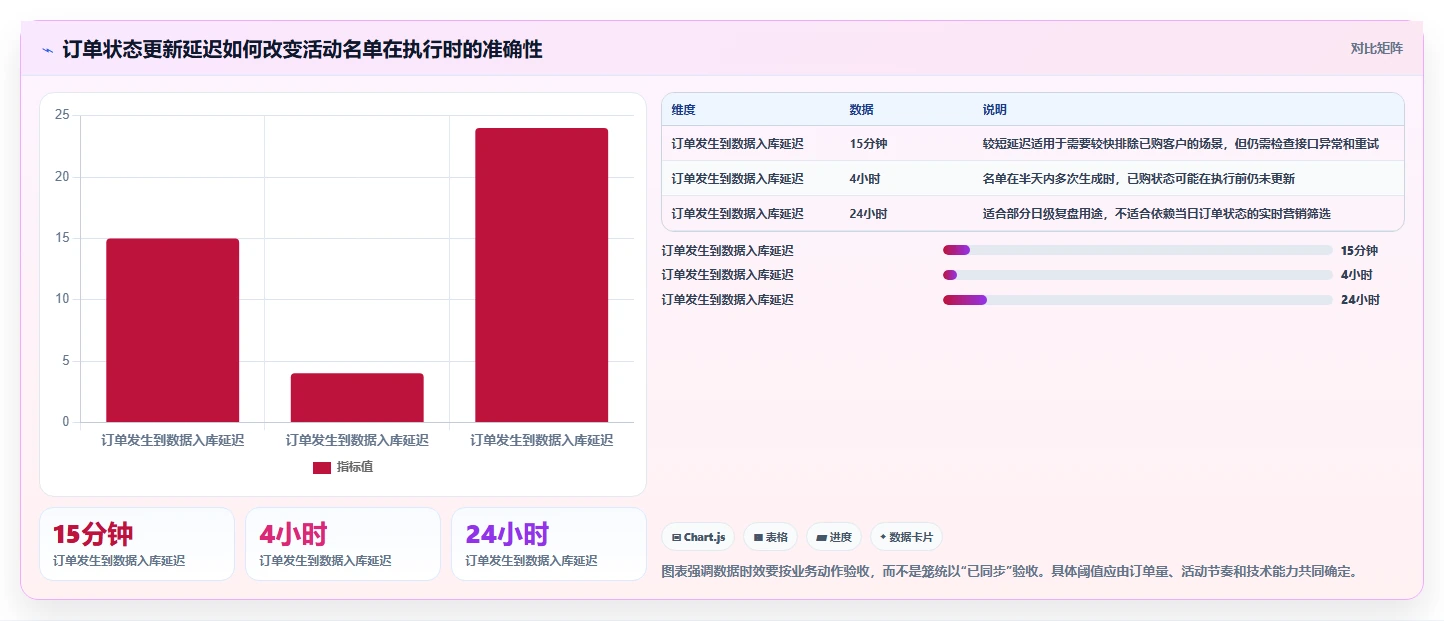This screenshot has width=1444, height=621.
Task: Click the chart bar with value 15
Action: click(172, 330)
